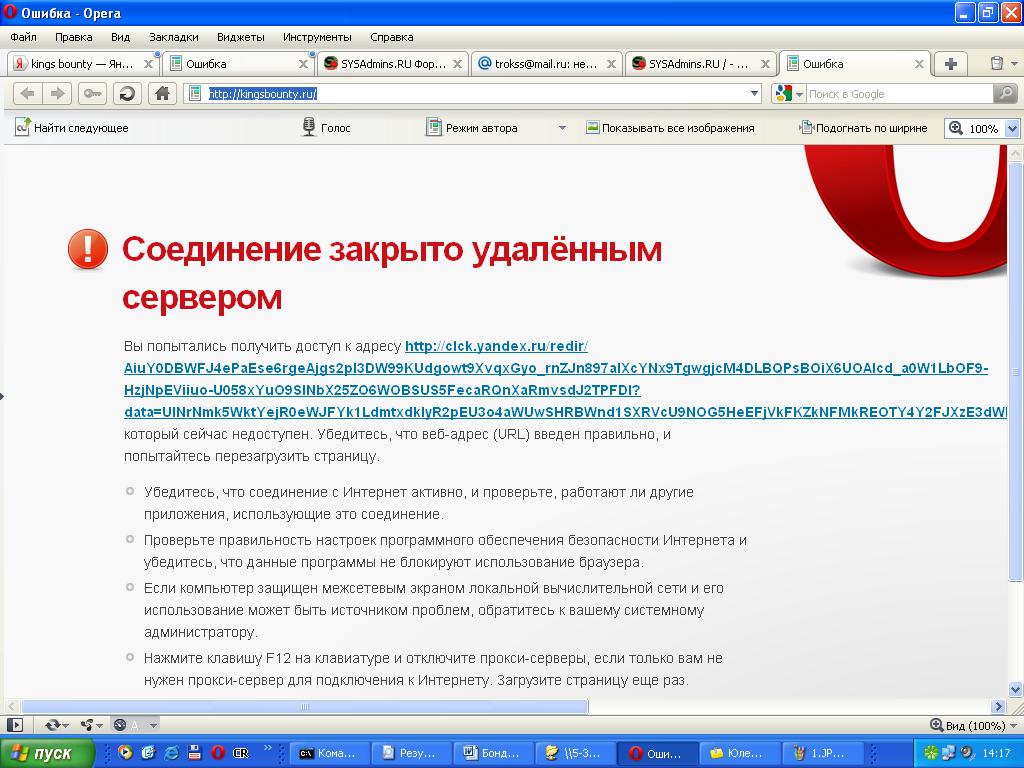
Task: Toggle Показывать все изображения
Action: click(670, 128)
